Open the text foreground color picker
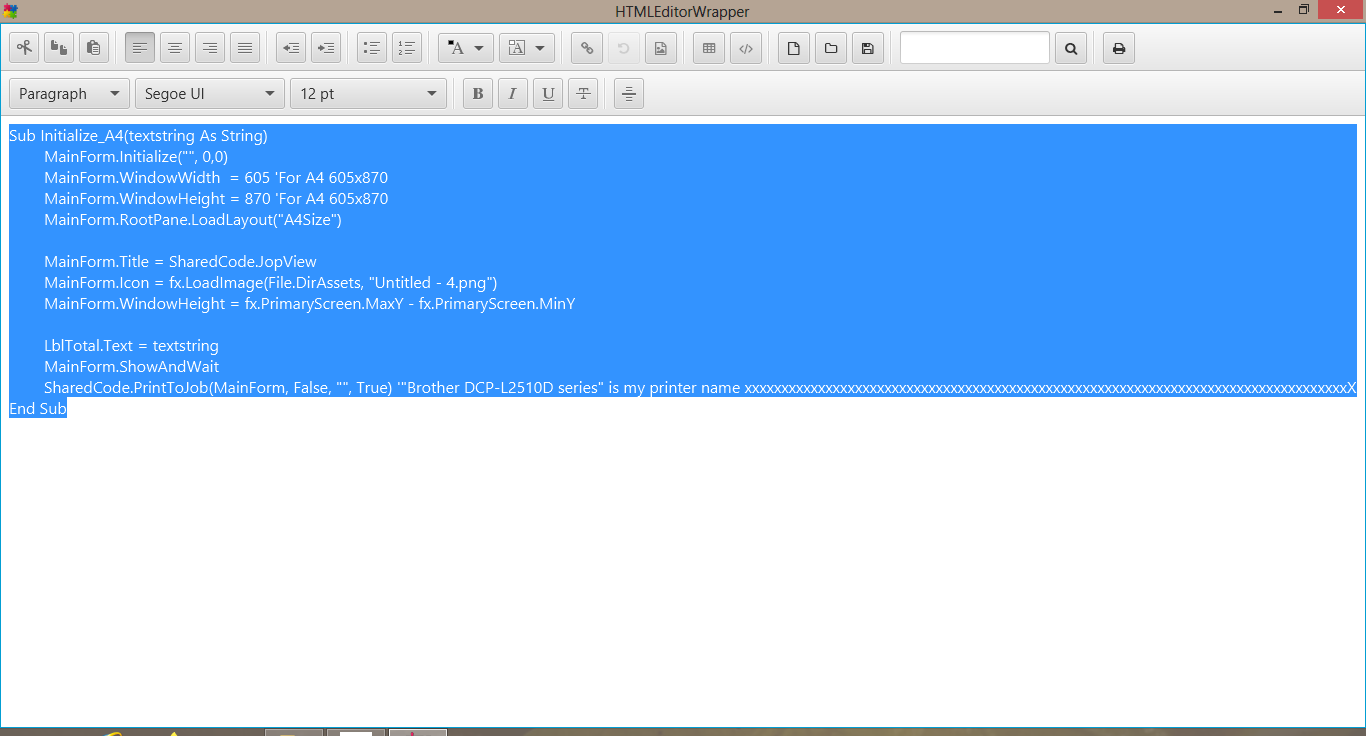 pyautogui.click(x=466, y=48)
